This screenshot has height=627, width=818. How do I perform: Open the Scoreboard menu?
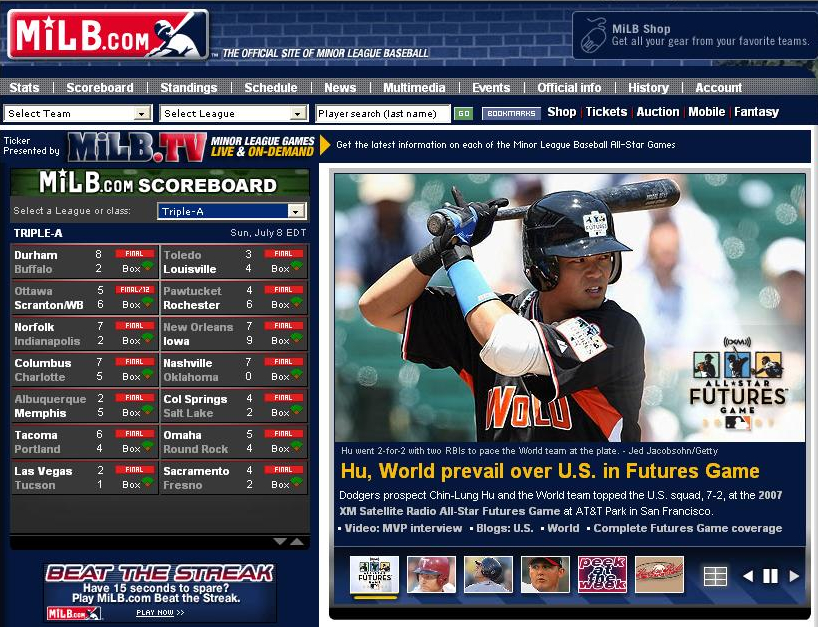click(x=100, y=88)
